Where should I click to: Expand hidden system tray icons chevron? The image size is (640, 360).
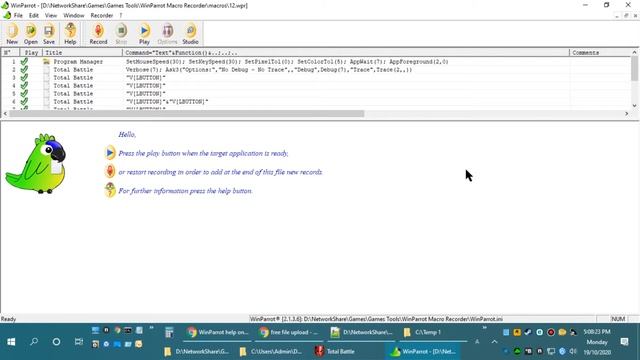click(494, 342)
